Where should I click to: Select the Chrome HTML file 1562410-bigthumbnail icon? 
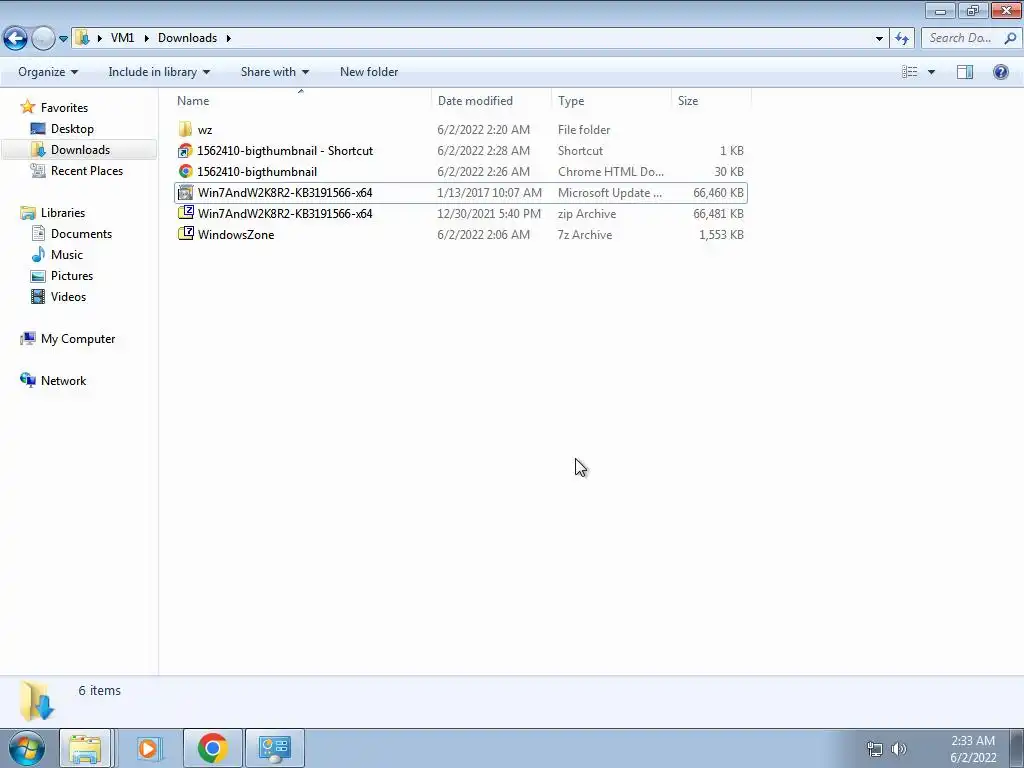coord(185,171)
